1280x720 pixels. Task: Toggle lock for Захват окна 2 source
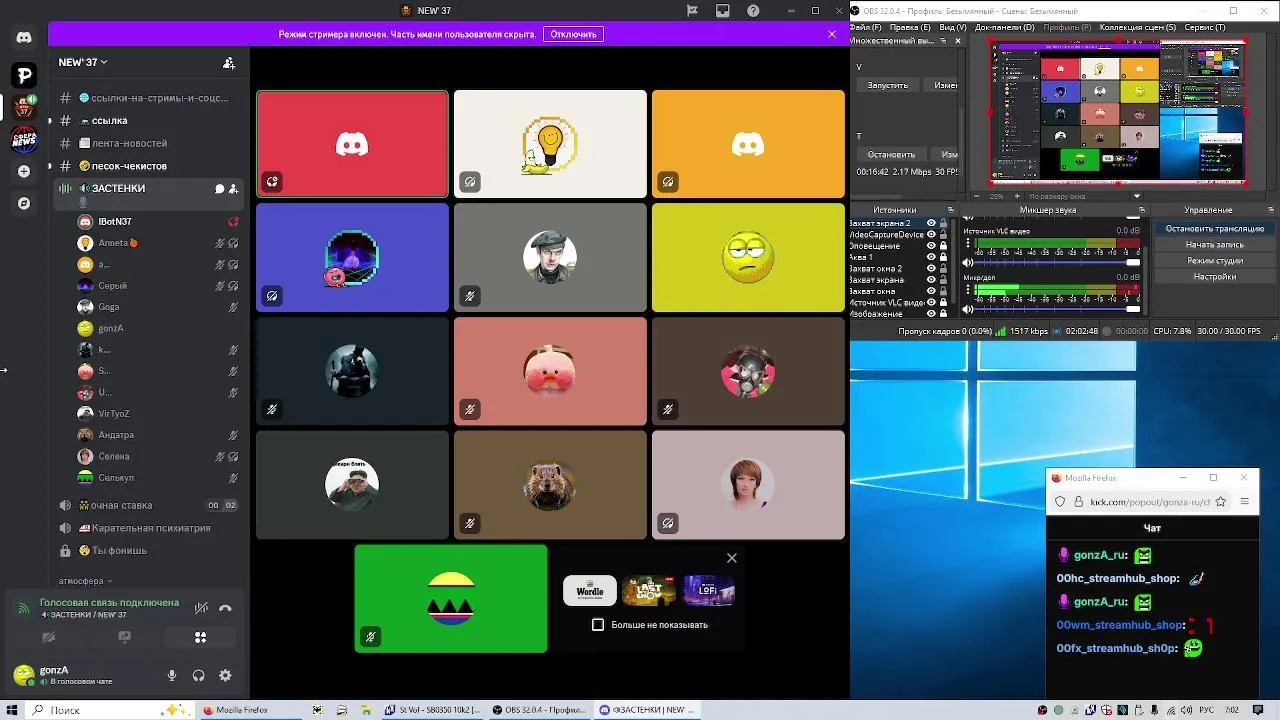coord(943,269)
